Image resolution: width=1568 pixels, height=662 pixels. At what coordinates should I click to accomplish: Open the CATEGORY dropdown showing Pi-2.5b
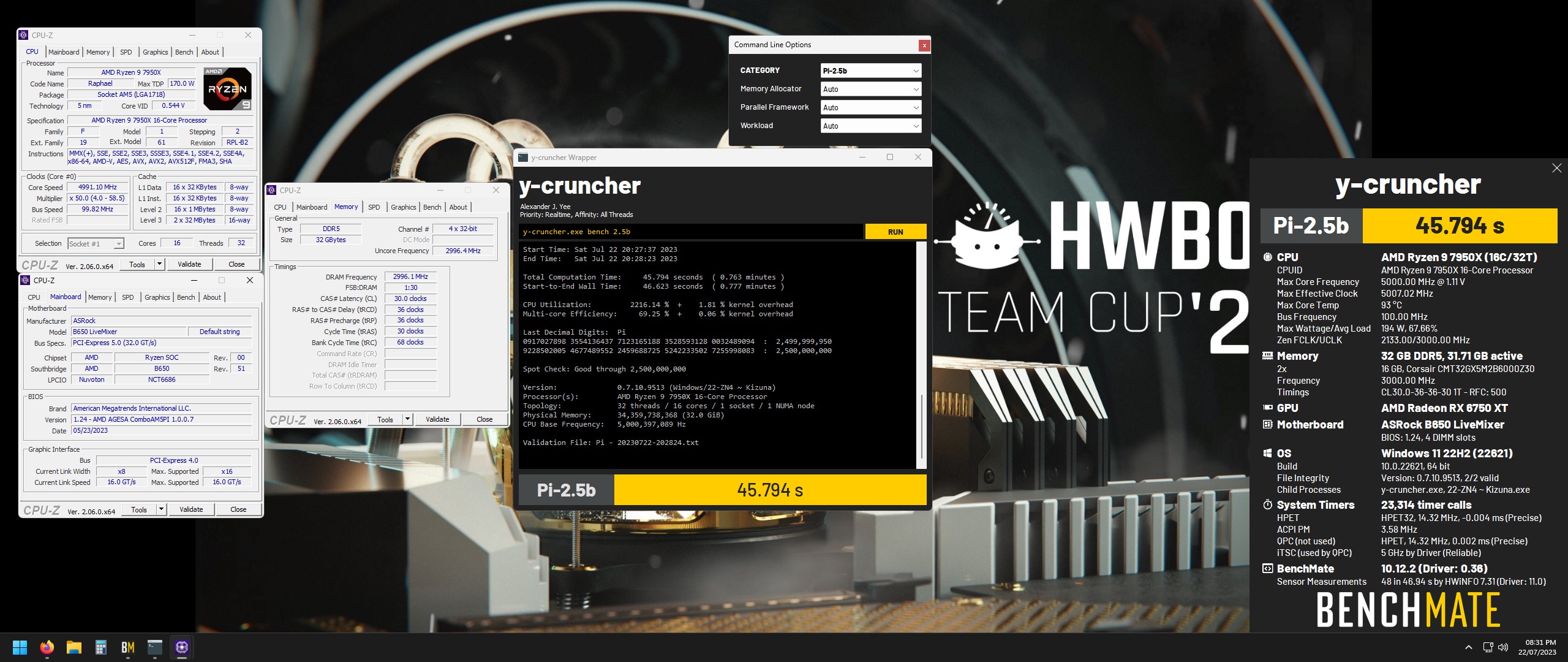871,70
